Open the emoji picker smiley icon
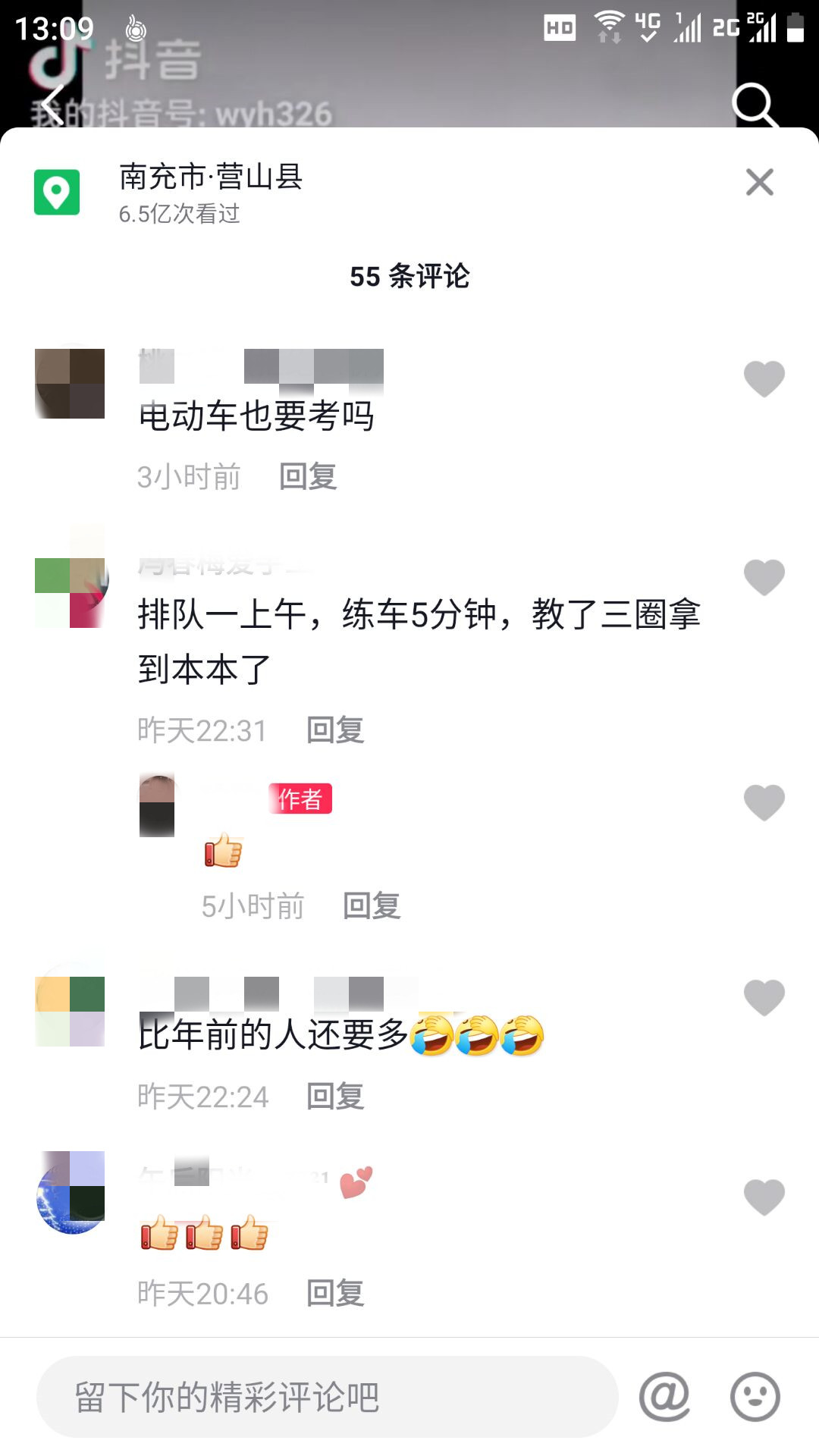Screen dimensions: 819x1456 (x=755, y=1396)
